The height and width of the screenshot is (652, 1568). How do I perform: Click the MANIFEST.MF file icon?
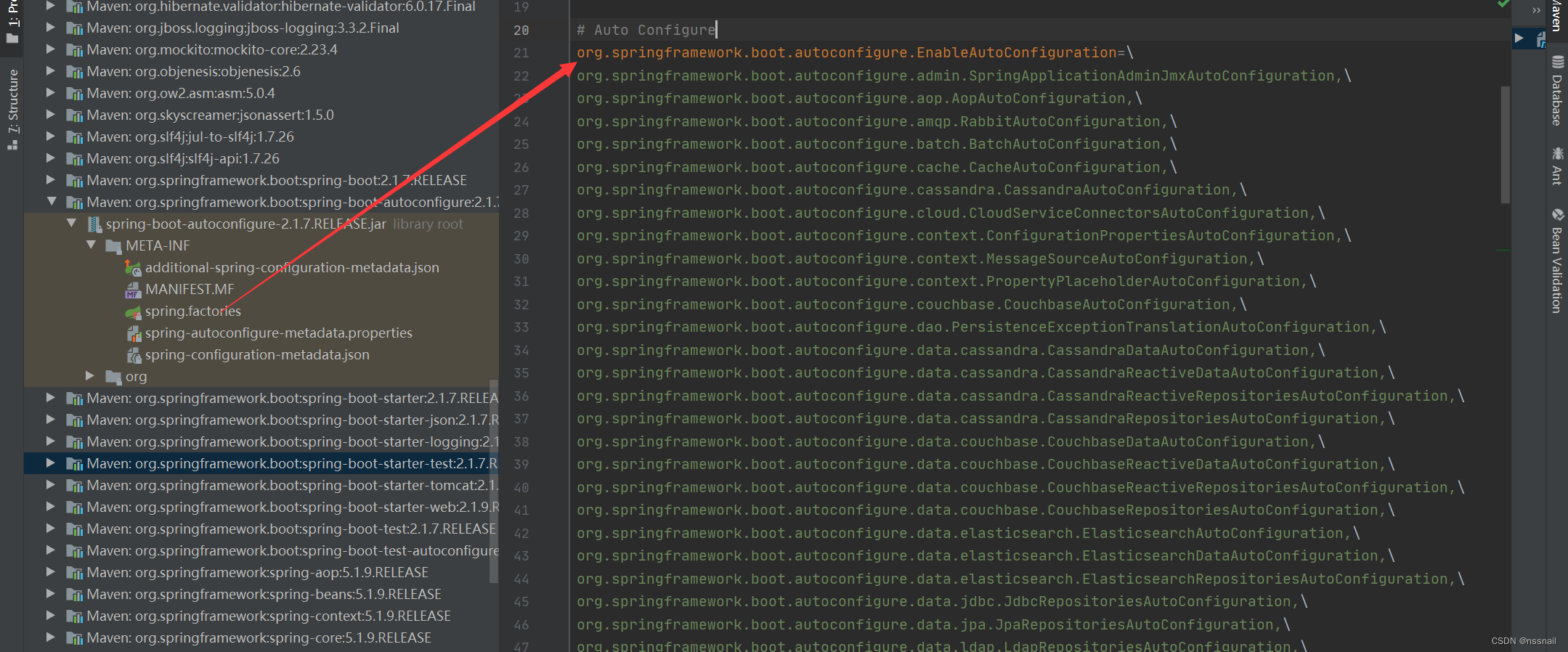click(x=133, y=290)
